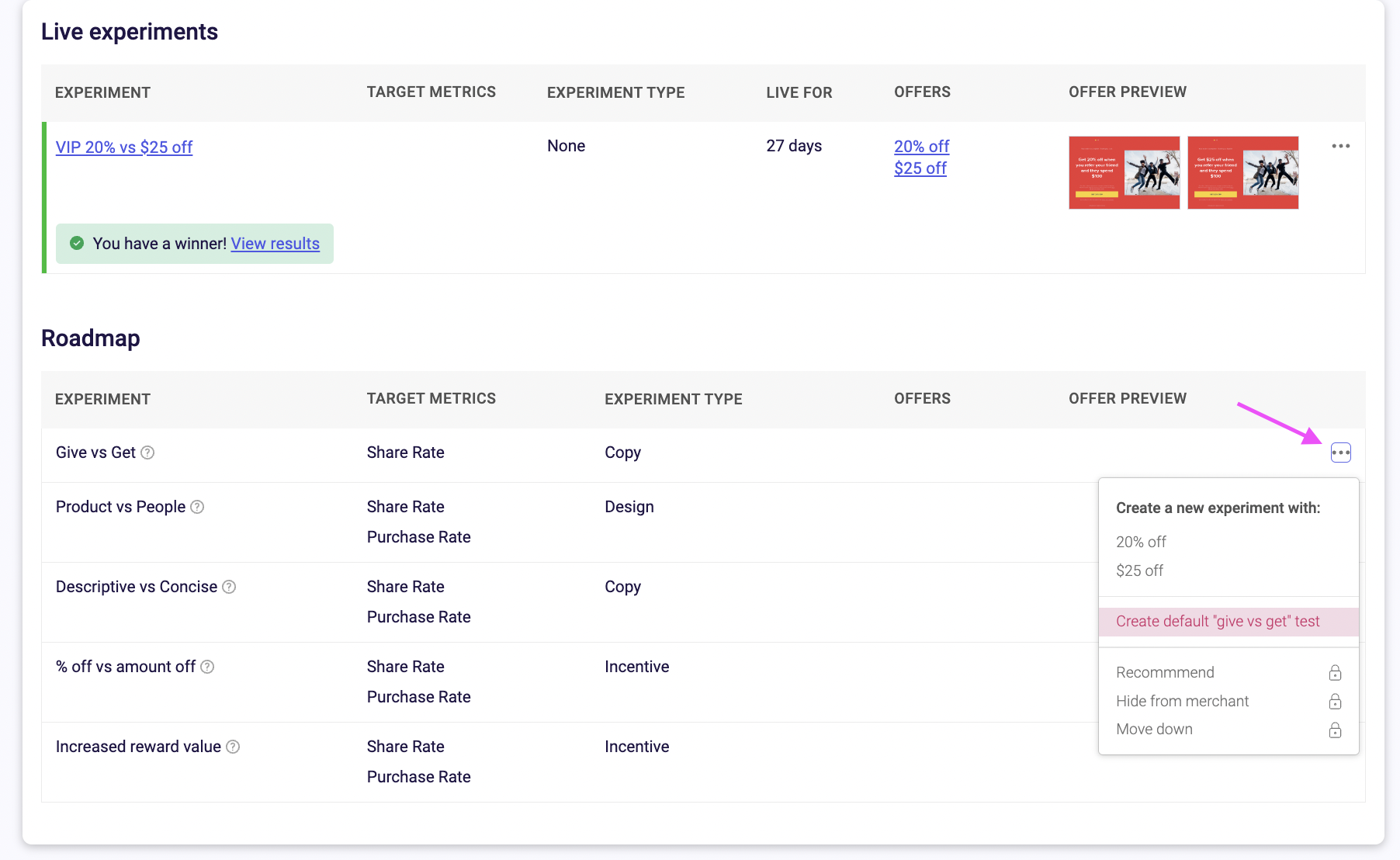Open first offer preview thumbnail

pos(1125,172)
